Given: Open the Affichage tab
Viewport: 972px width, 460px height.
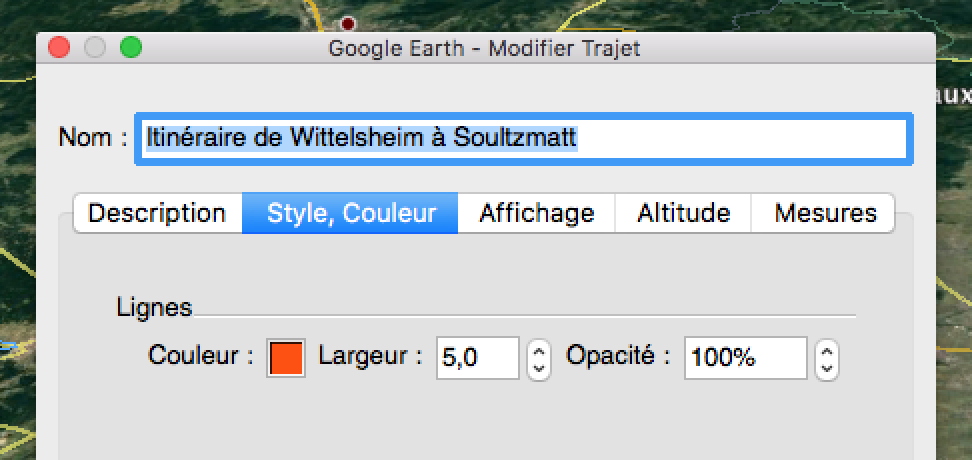Looking at the screenshot, I should point(537,213).
